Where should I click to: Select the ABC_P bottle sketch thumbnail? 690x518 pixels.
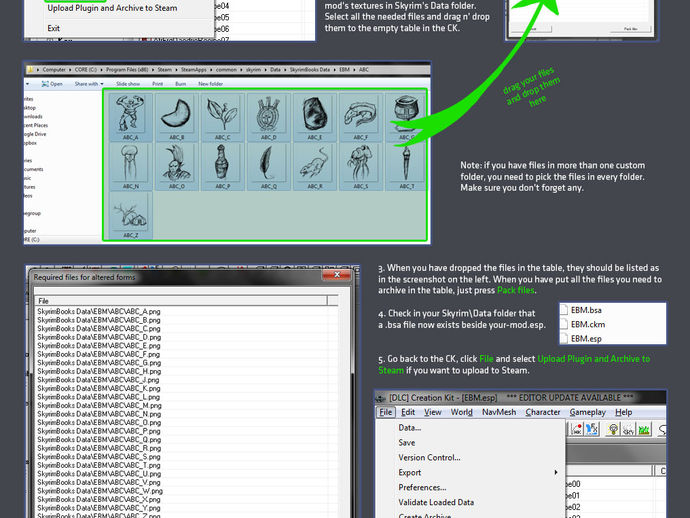[223, 166]
